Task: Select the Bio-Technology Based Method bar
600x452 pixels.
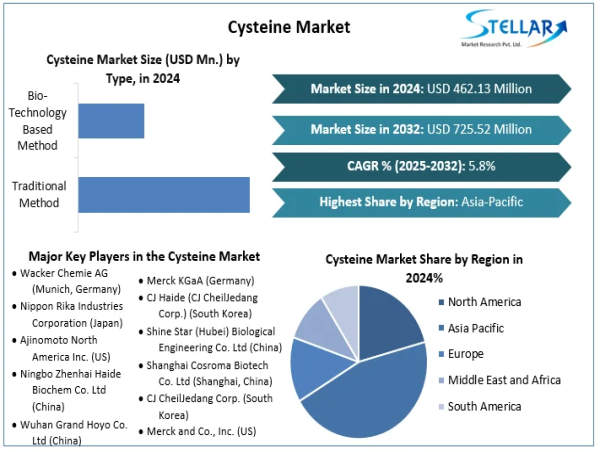Action: pos(111,121)
